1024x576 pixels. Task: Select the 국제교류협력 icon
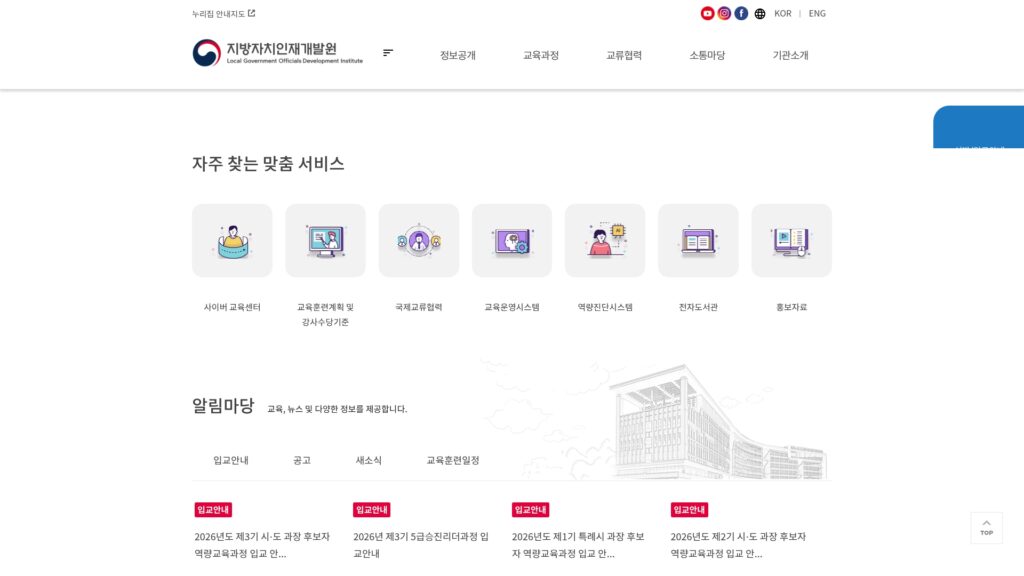pyautogui.click(x=418, y=239)
